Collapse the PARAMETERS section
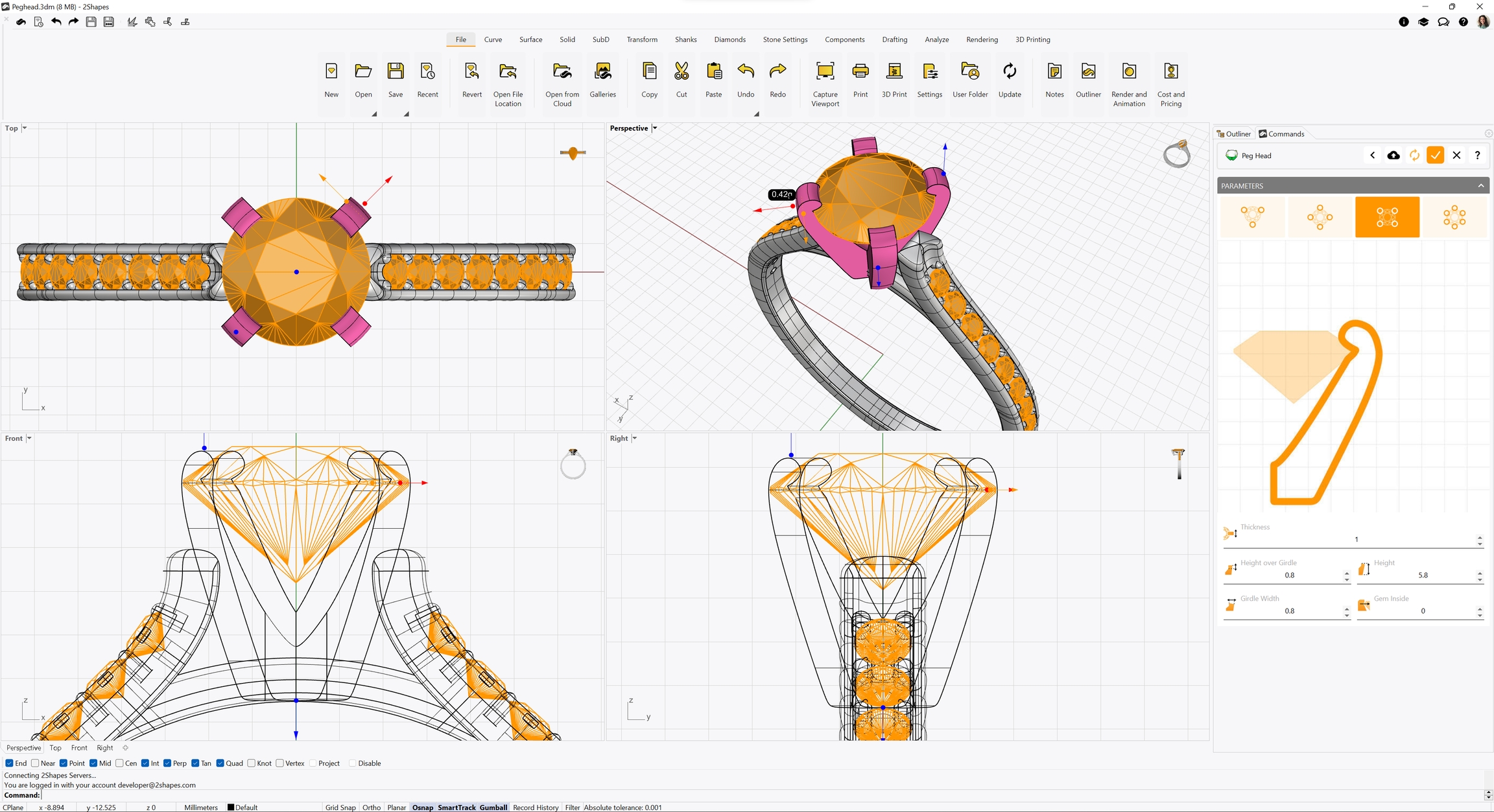The height and width of the screenshot is (812, 1494). pyautogui.click(x=1480, y=186)
